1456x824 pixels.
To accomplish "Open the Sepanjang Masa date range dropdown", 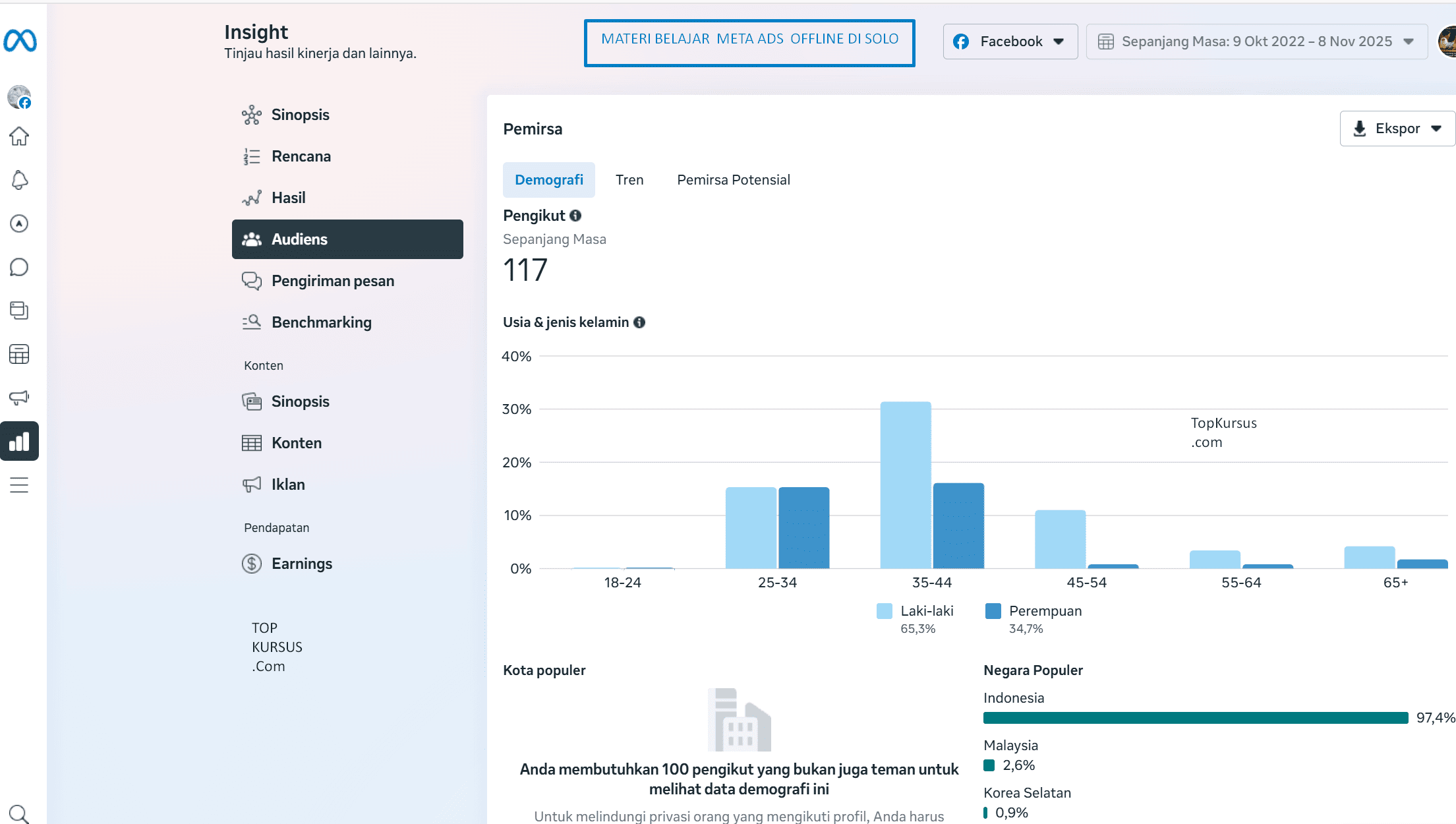I will pos(1256,42).
